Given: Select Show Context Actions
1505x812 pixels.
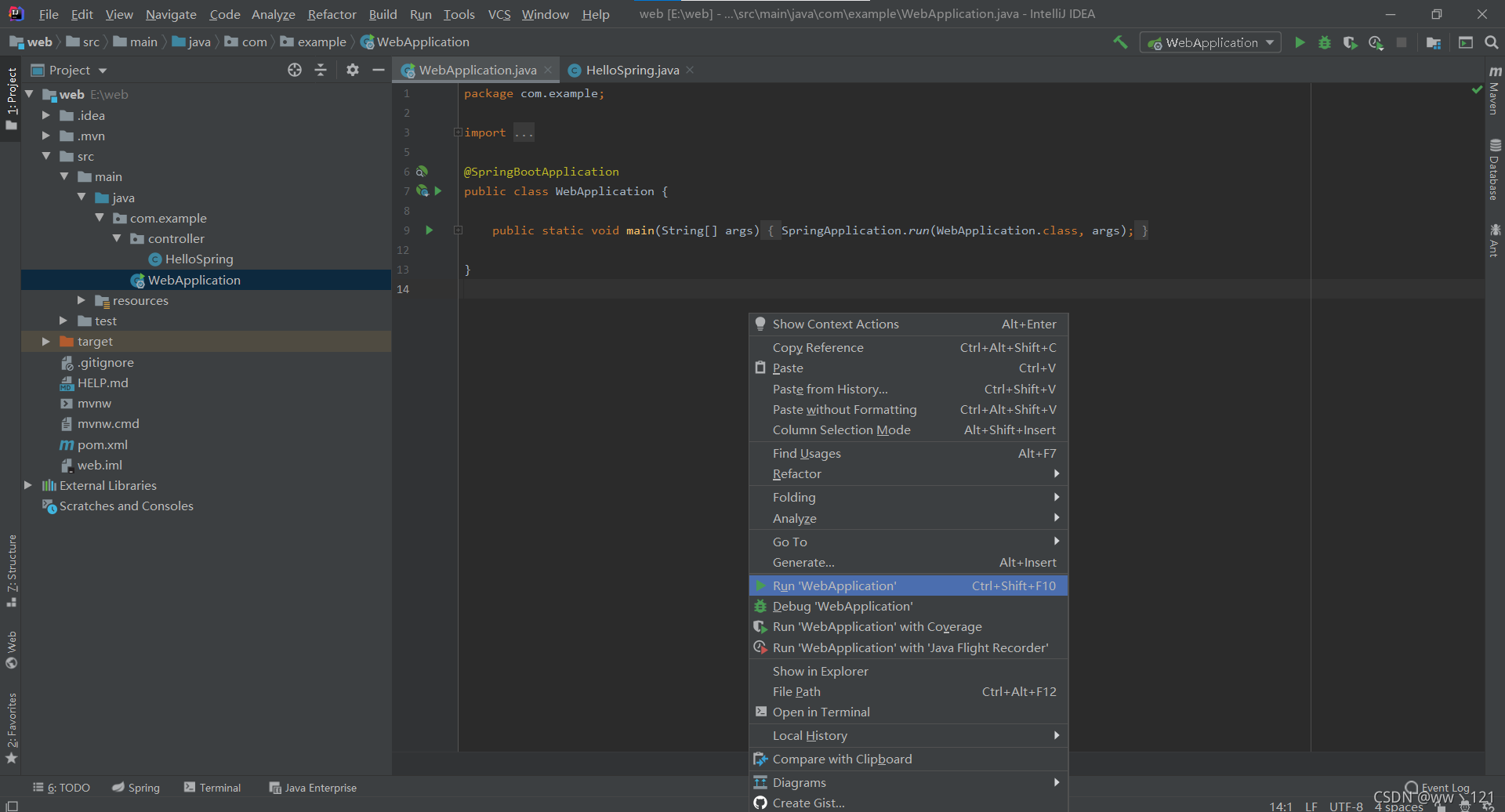Looking at the screenshot, I should click(908, 324).
